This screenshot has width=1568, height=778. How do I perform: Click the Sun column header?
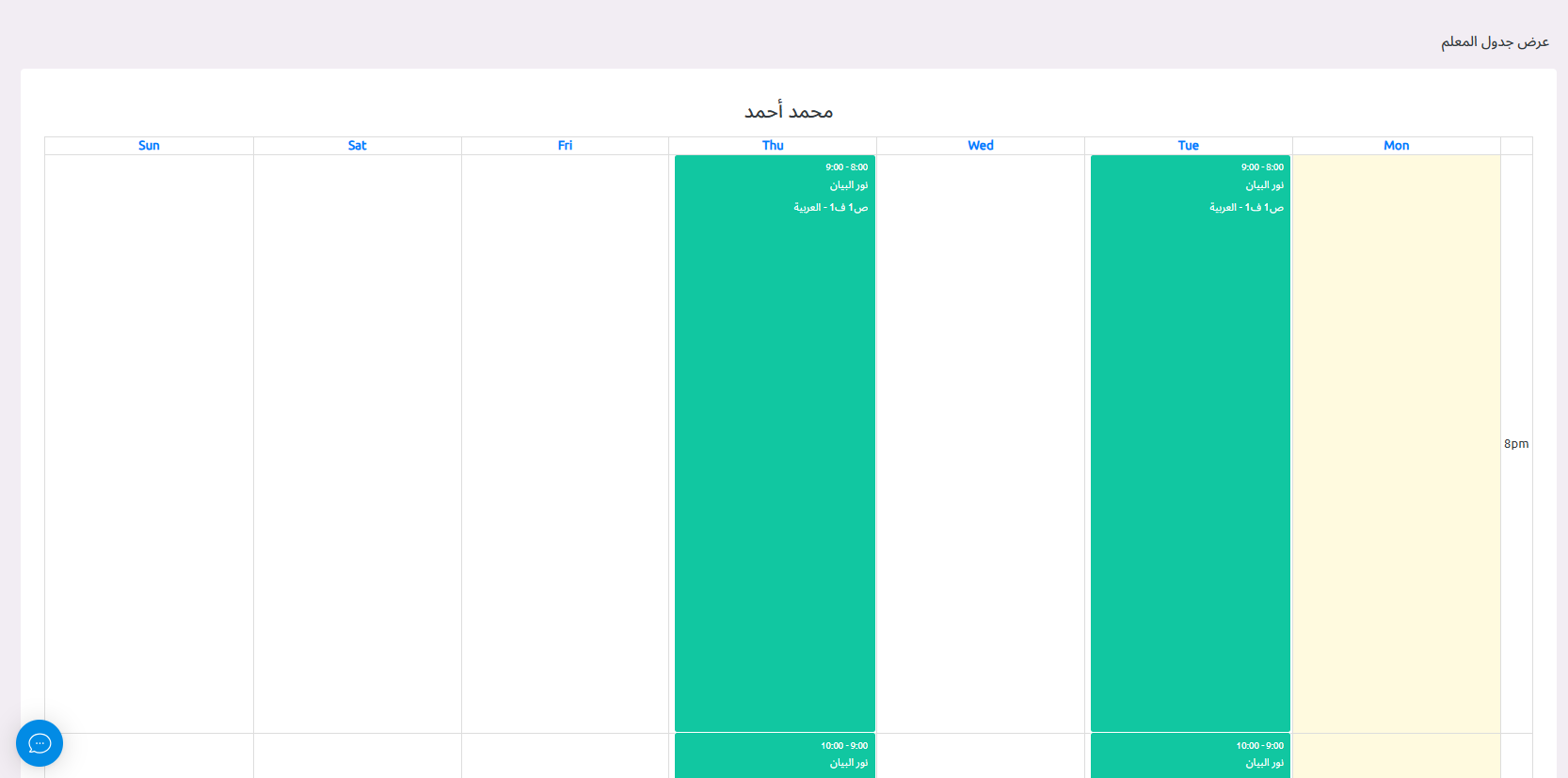coord(149,146)
